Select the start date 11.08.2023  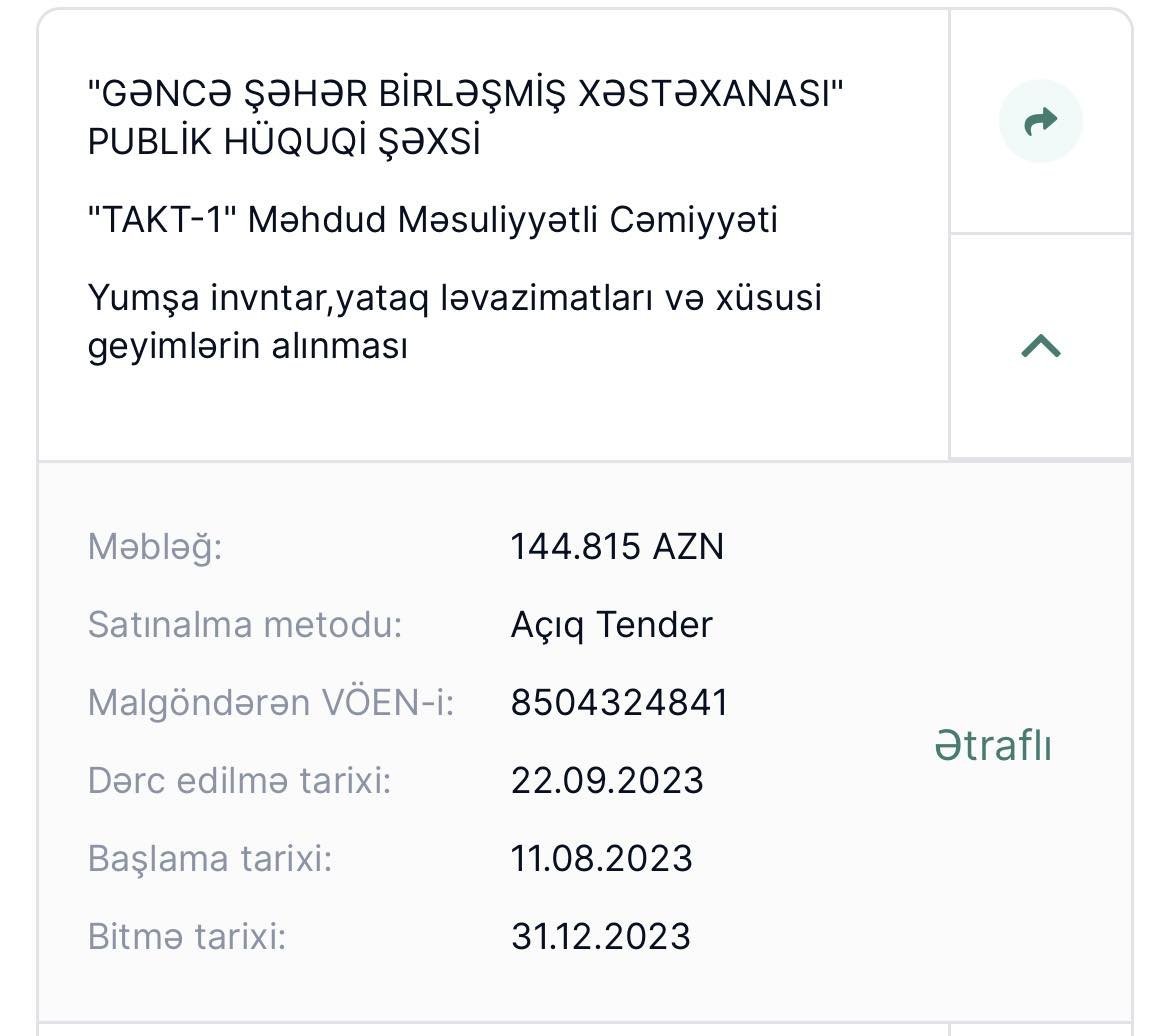coord(601,859)
